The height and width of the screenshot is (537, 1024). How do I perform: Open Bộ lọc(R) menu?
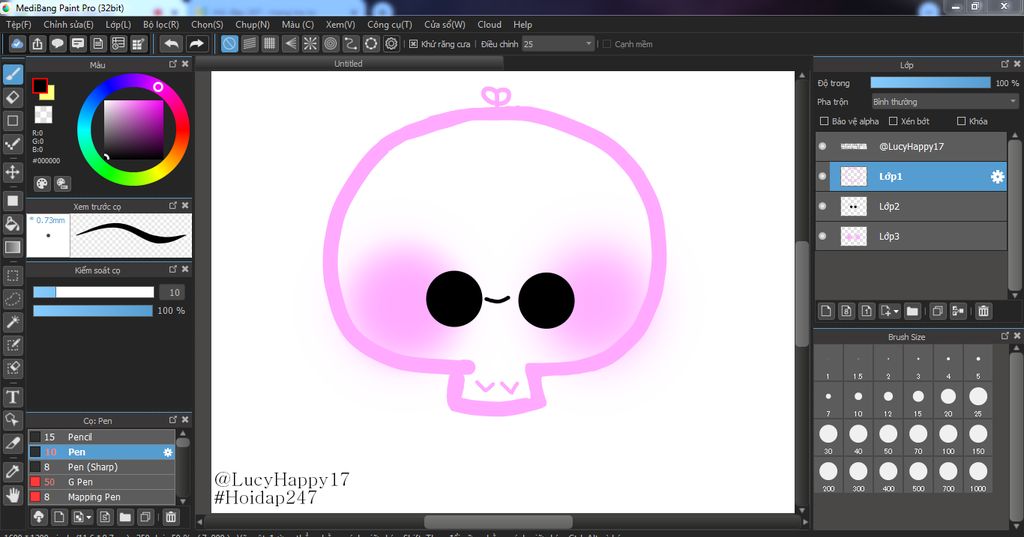click(161, 24)
